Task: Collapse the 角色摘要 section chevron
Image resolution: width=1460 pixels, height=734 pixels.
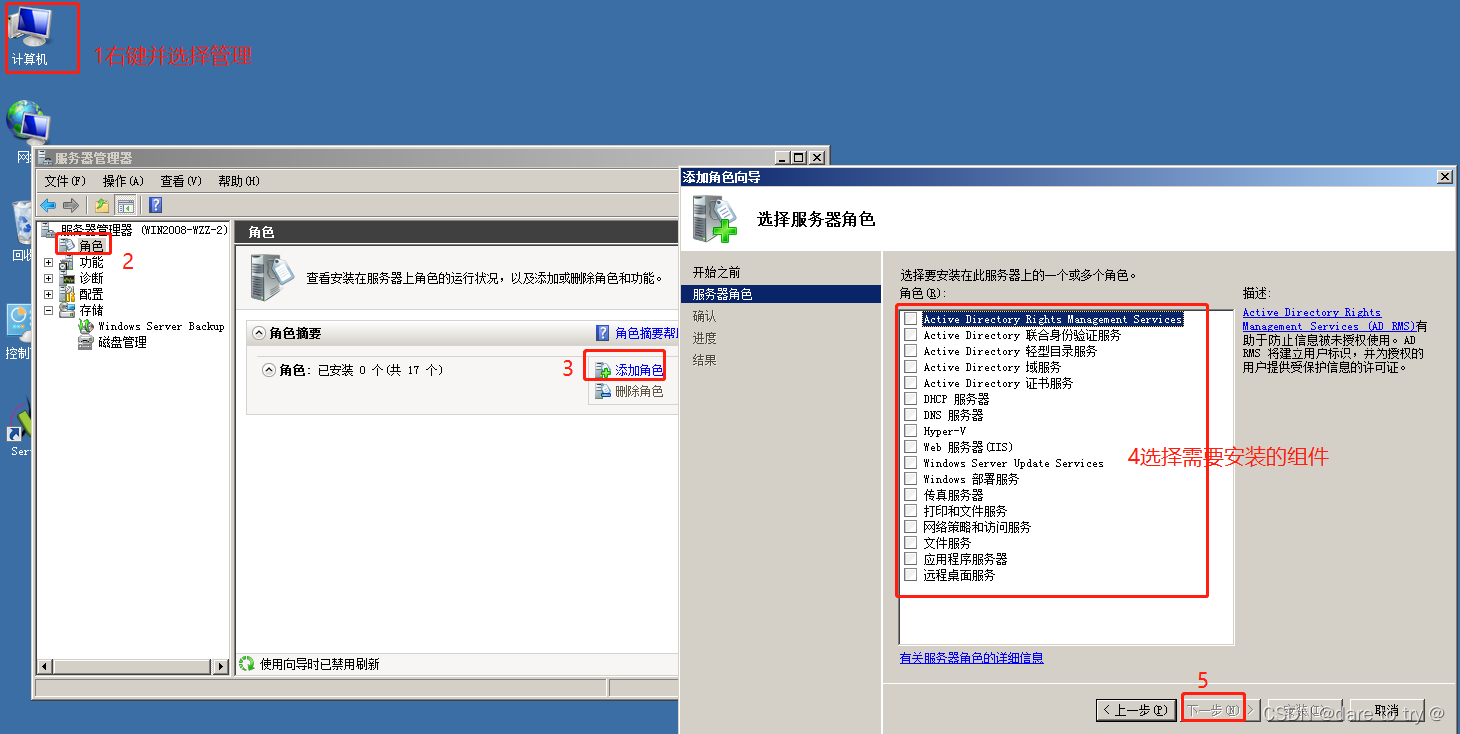Action: (259, 333)
